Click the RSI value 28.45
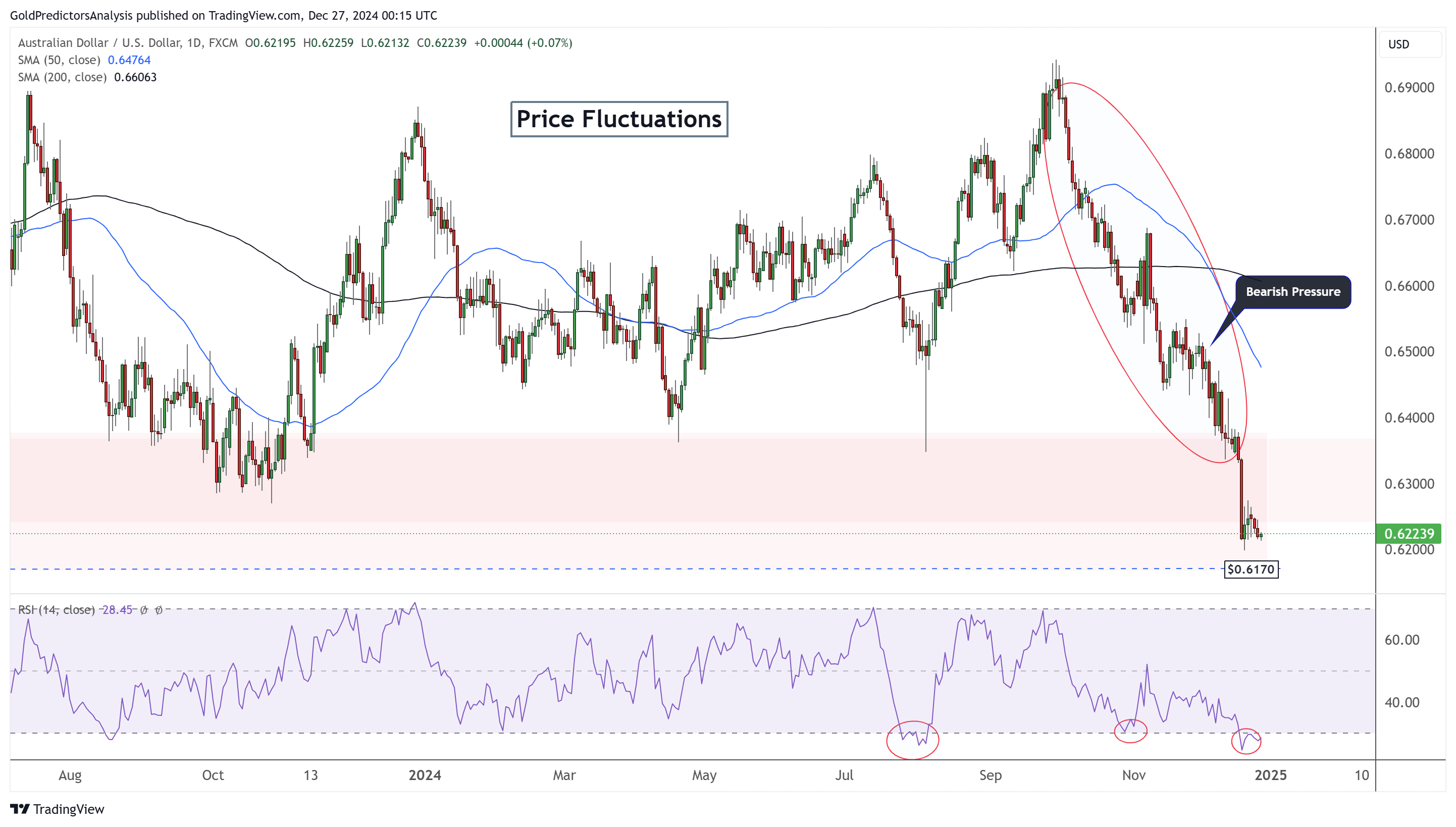1456x827 pixels. 117,609
